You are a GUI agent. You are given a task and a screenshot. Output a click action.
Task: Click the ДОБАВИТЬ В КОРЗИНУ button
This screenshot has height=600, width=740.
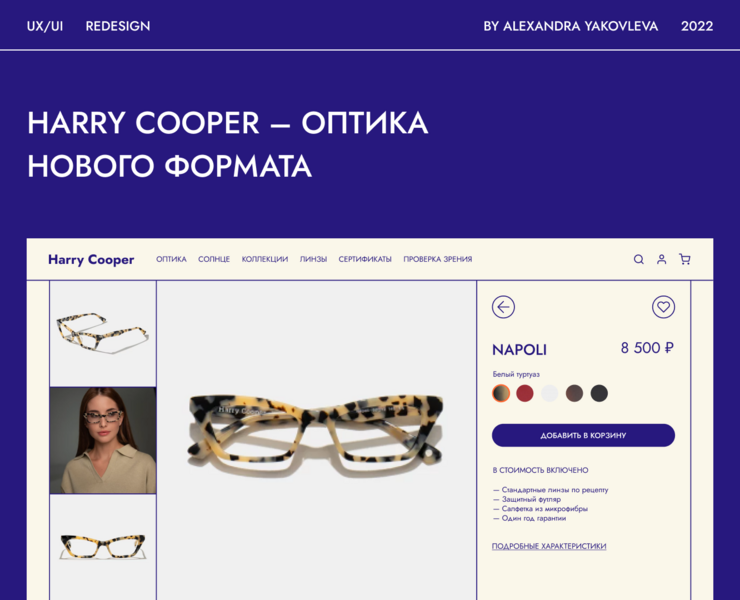[x=583, y=435]
